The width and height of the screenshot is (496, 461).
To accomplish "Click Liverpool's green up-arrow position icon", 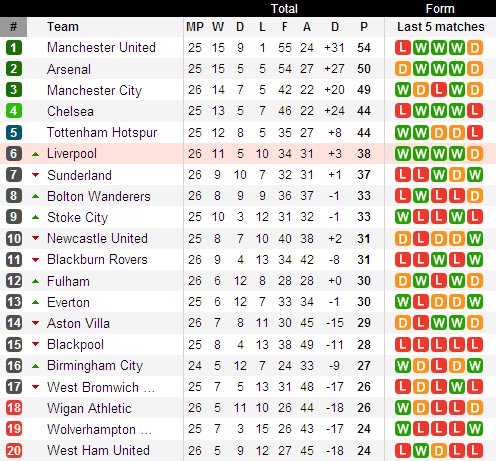I will (x=35, y=154).
